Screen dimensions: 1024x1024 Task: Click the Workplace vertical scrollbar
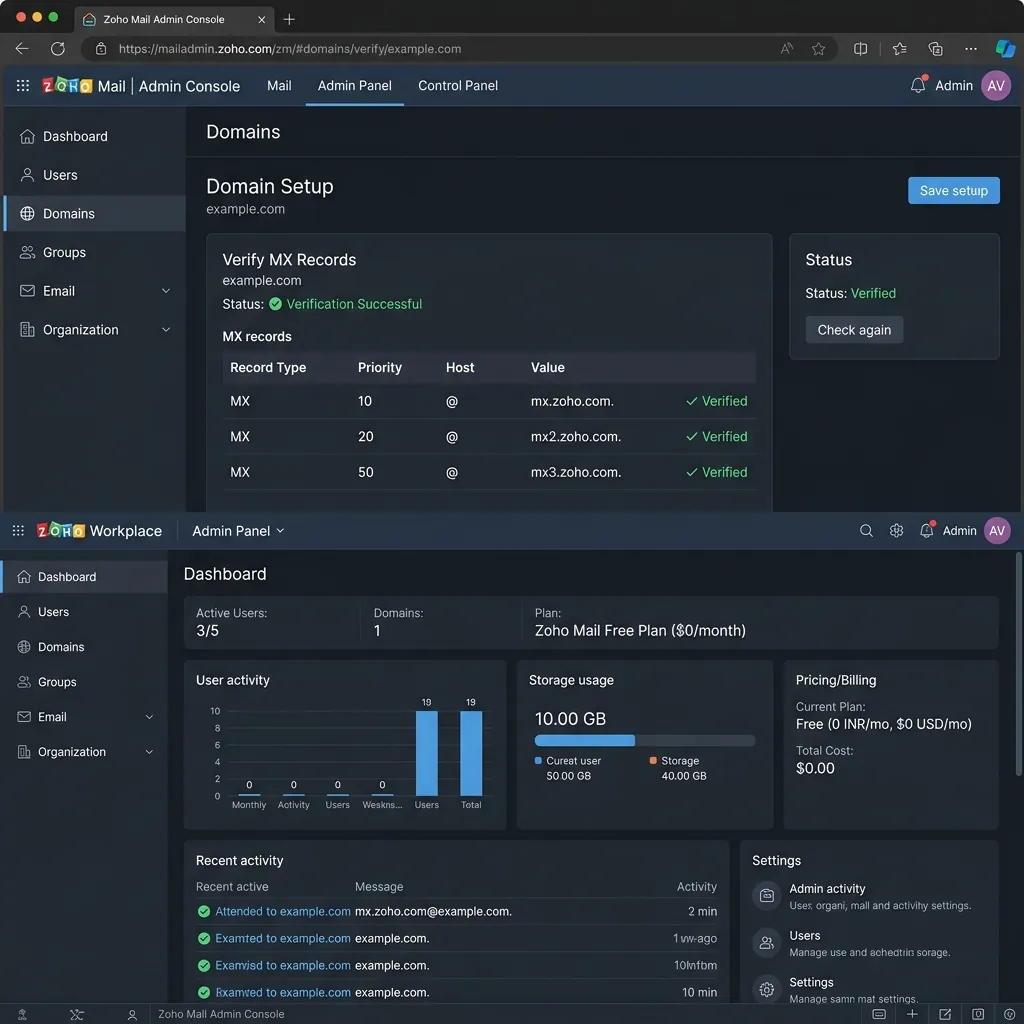(x=1018, y=663)
